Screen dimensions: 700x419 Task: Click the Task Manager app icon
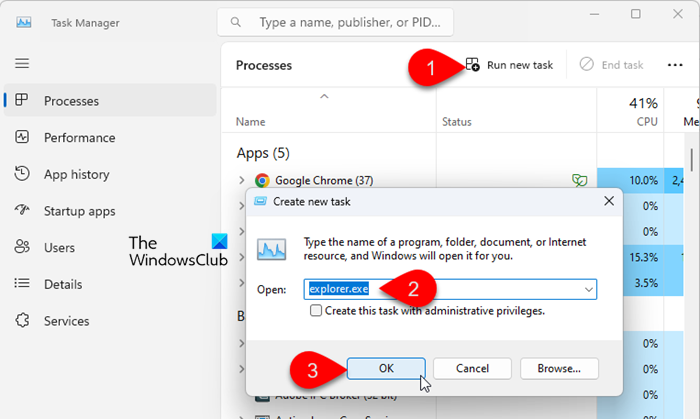click(24, 22)
